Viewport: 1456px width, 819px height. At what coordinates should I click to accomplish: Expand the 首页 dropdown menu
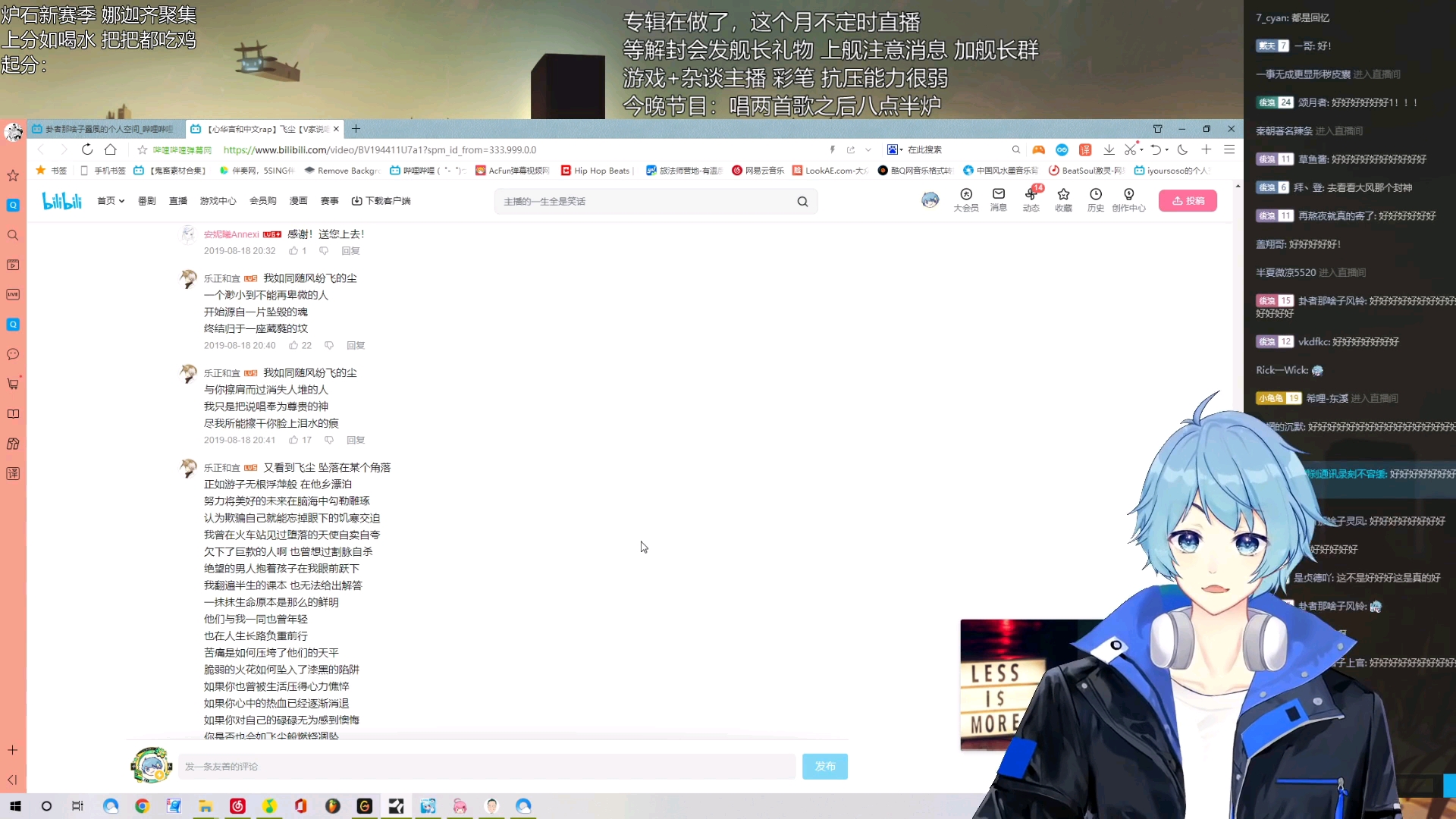[111, 201]
